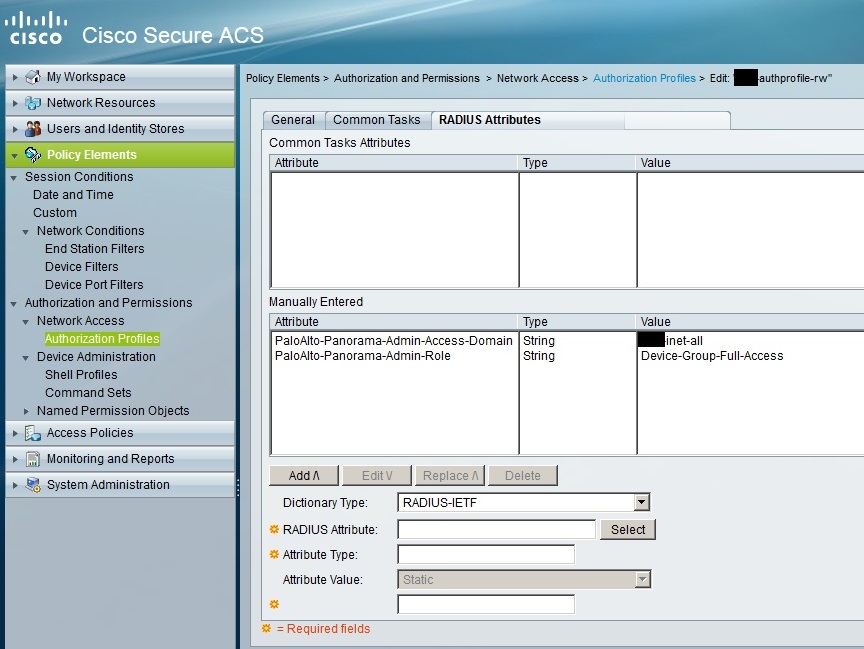The width and height of the screenshot is (864, 649).
Task: Click the RADIUS Attribute input field
Action: point(496,529)
